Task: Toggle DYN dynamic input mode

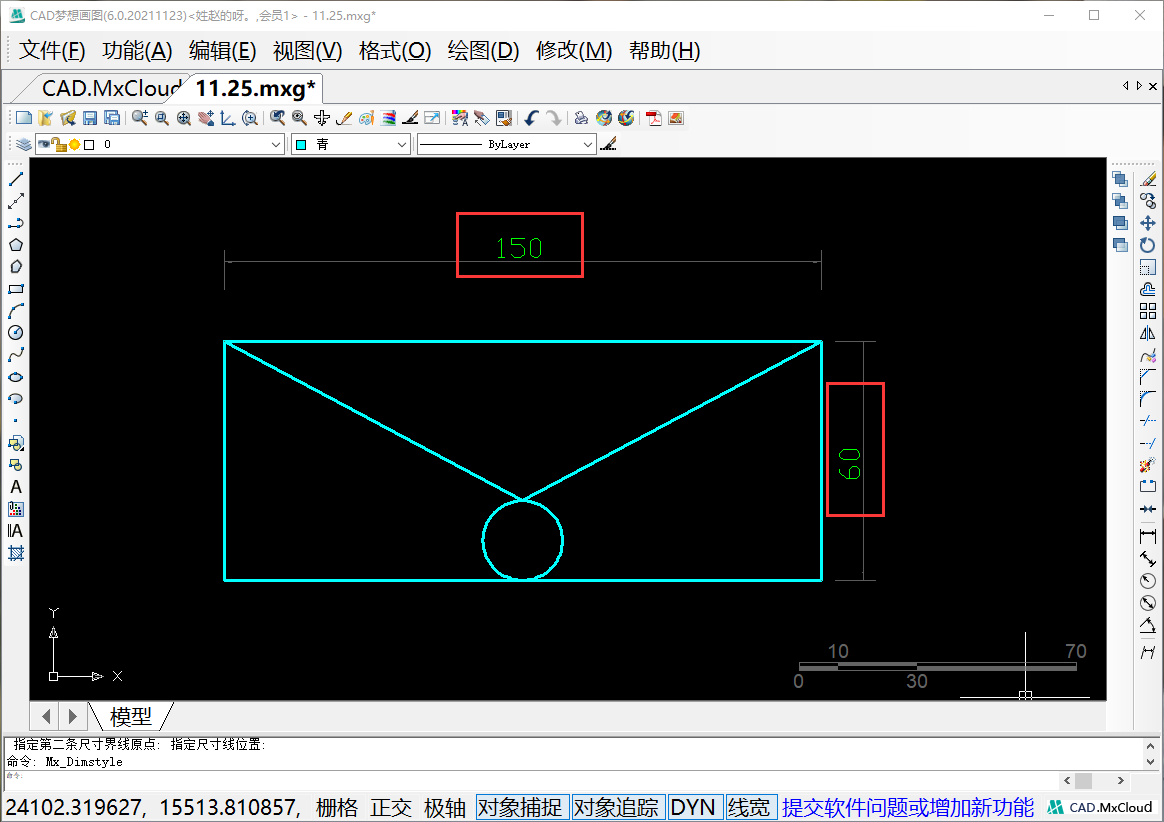Action: click(693, 808)
